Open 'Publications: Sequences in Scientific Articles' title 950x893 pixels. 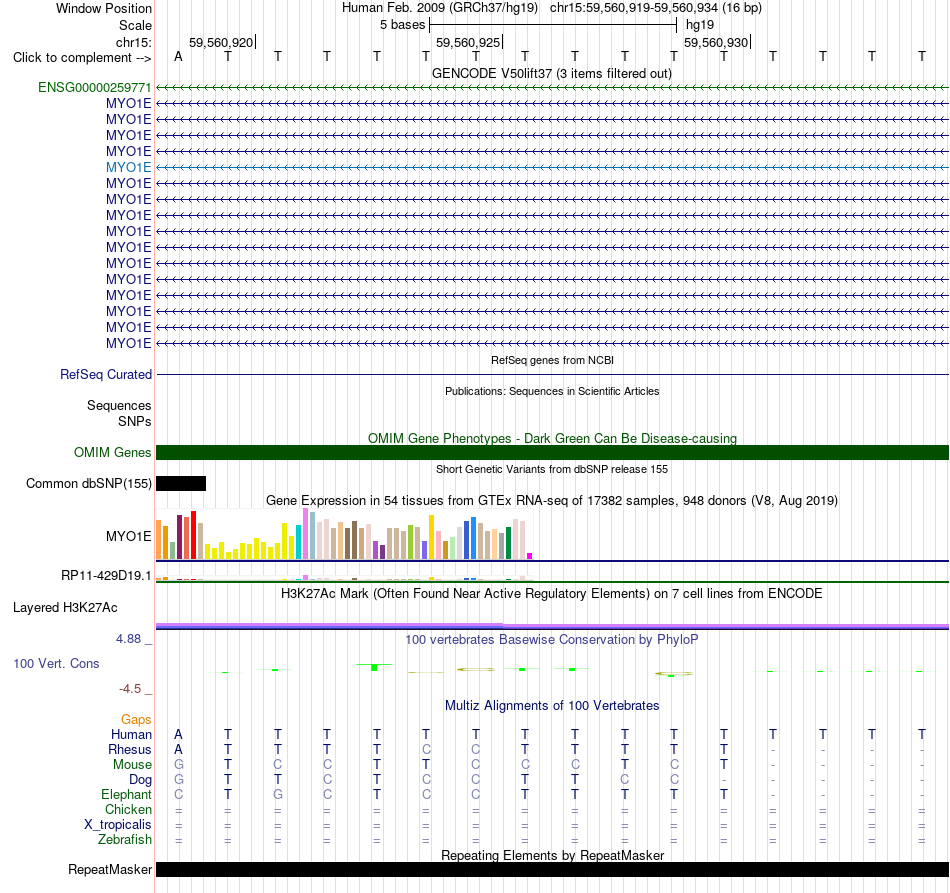click(x=552, y=391)
